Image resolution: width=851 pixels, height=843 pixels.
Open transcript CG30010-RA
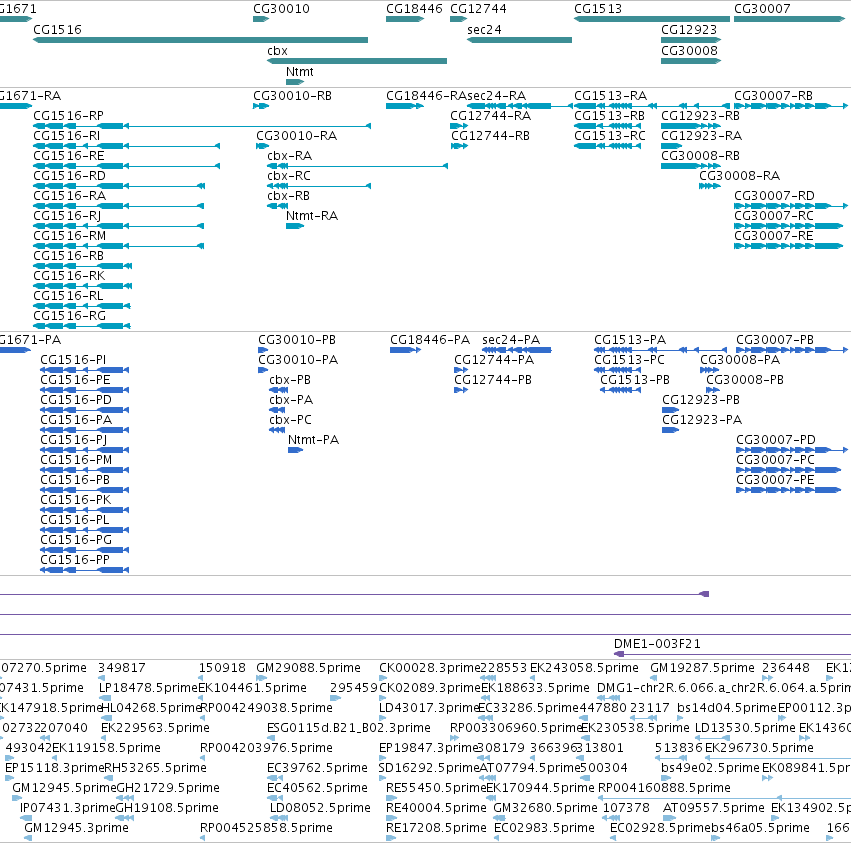(x=297, y=136)
